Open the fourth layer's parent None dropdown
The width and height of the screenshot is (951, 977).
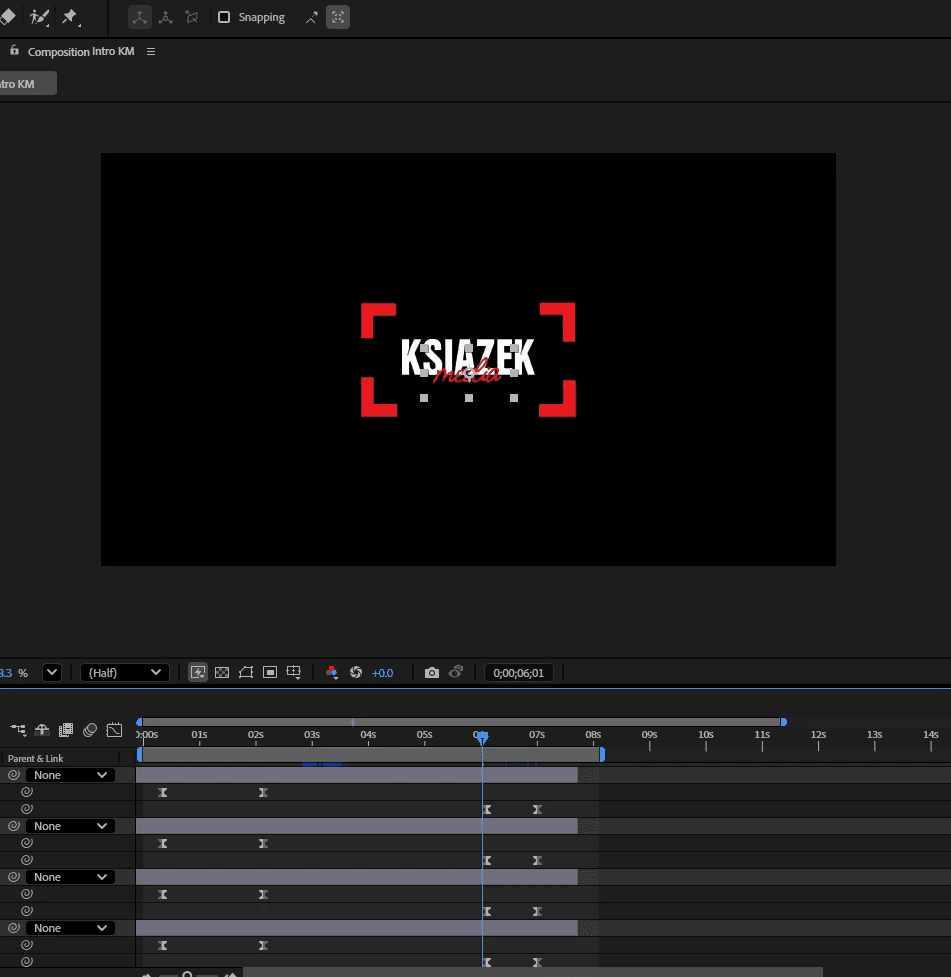point(70,928)
